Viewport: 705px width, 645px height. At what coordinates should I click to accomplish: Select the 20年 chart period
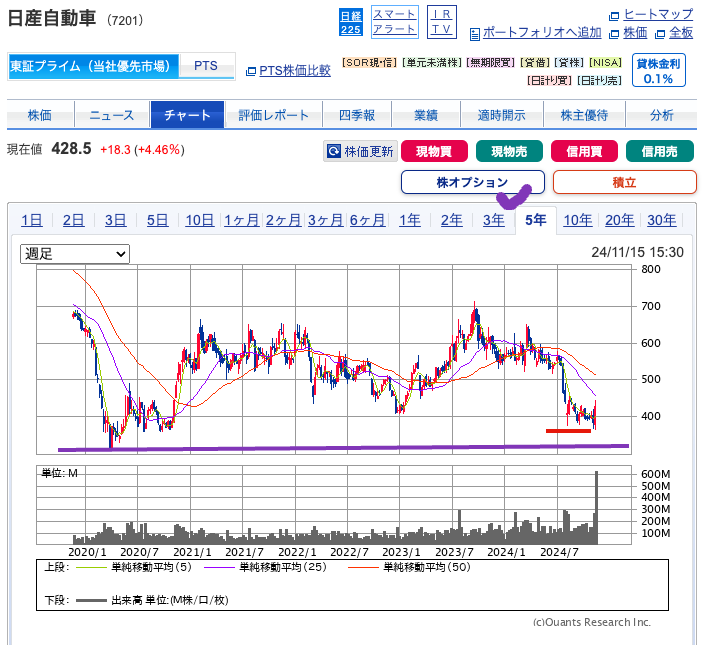pyautogui.click(x=620, y=220)
